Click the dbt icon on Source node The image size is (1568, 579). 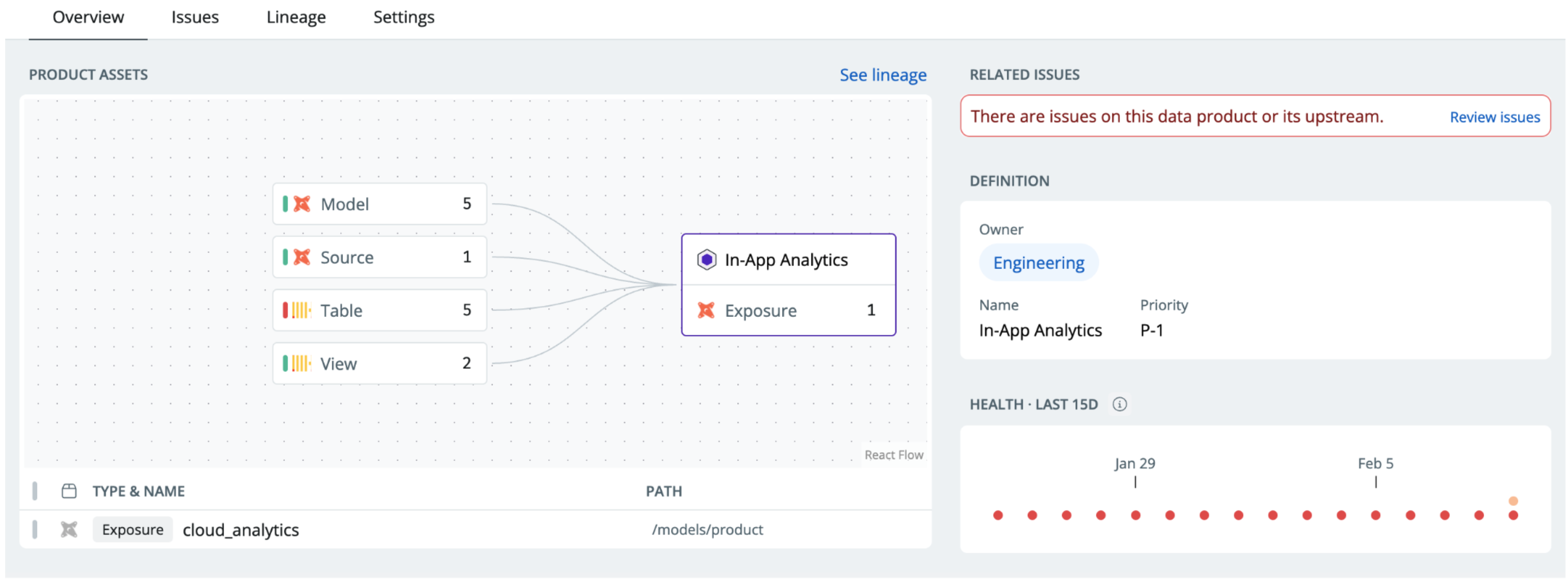(x=302, y=257)
